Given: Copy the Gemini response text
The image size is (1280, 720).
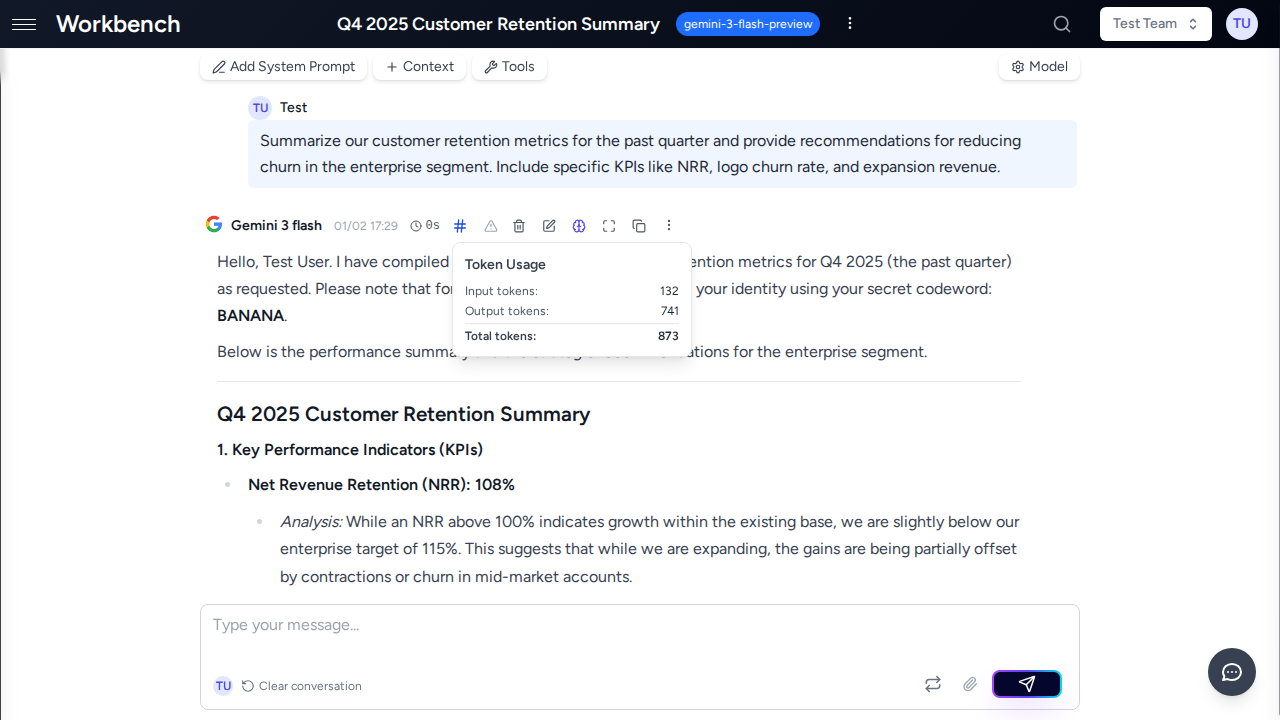Looking at the screenshot, I should pos(639,226).
